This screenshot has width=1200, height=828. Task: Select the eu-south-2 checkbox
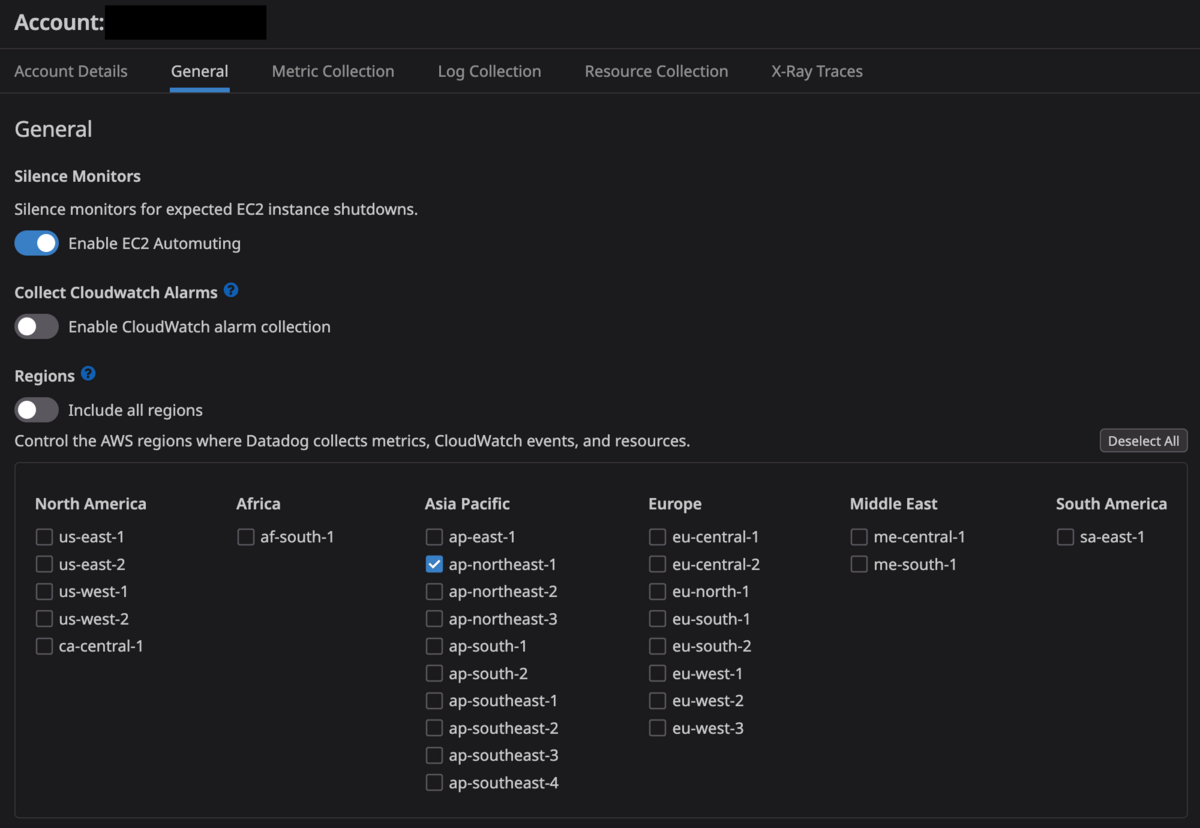pos(657,646)
